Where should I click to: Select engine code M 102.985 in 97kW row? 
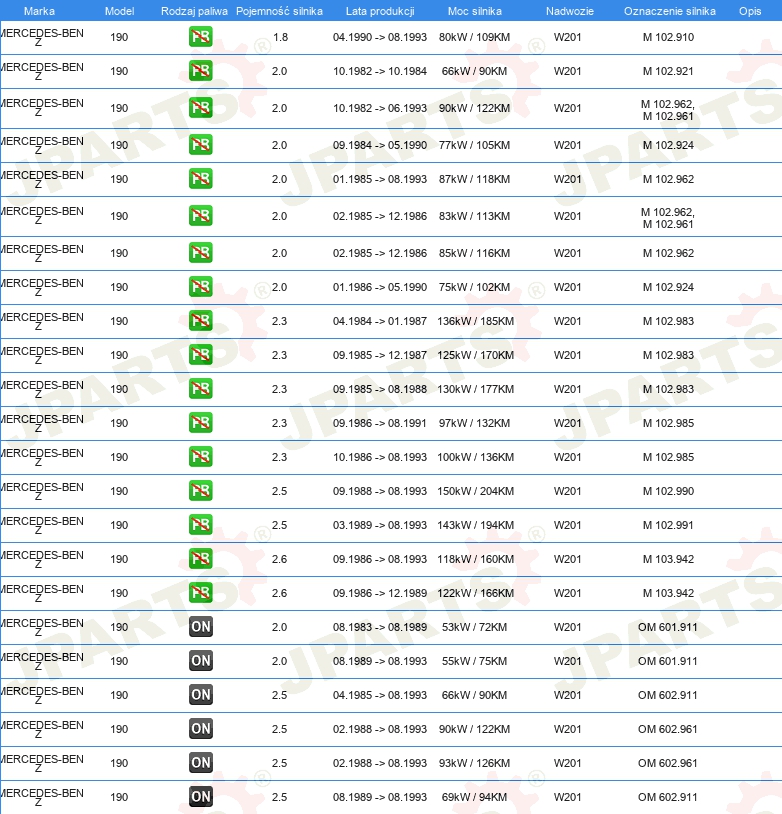[668, 423]
